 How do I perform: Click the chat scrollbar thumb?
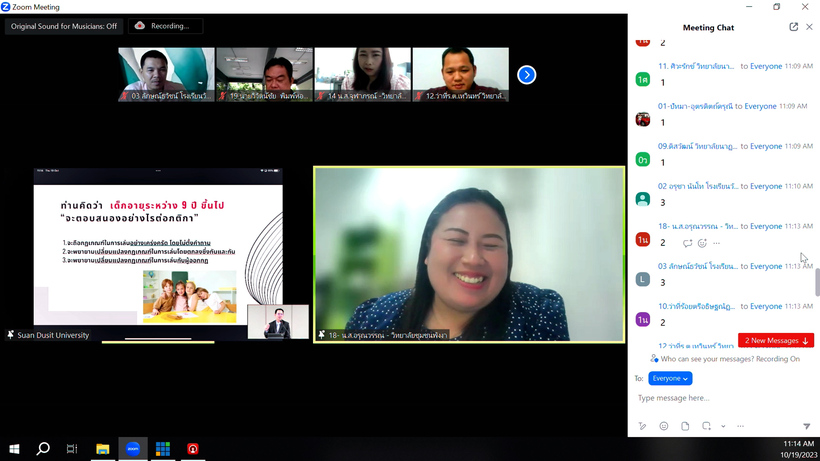pos(817,282)
